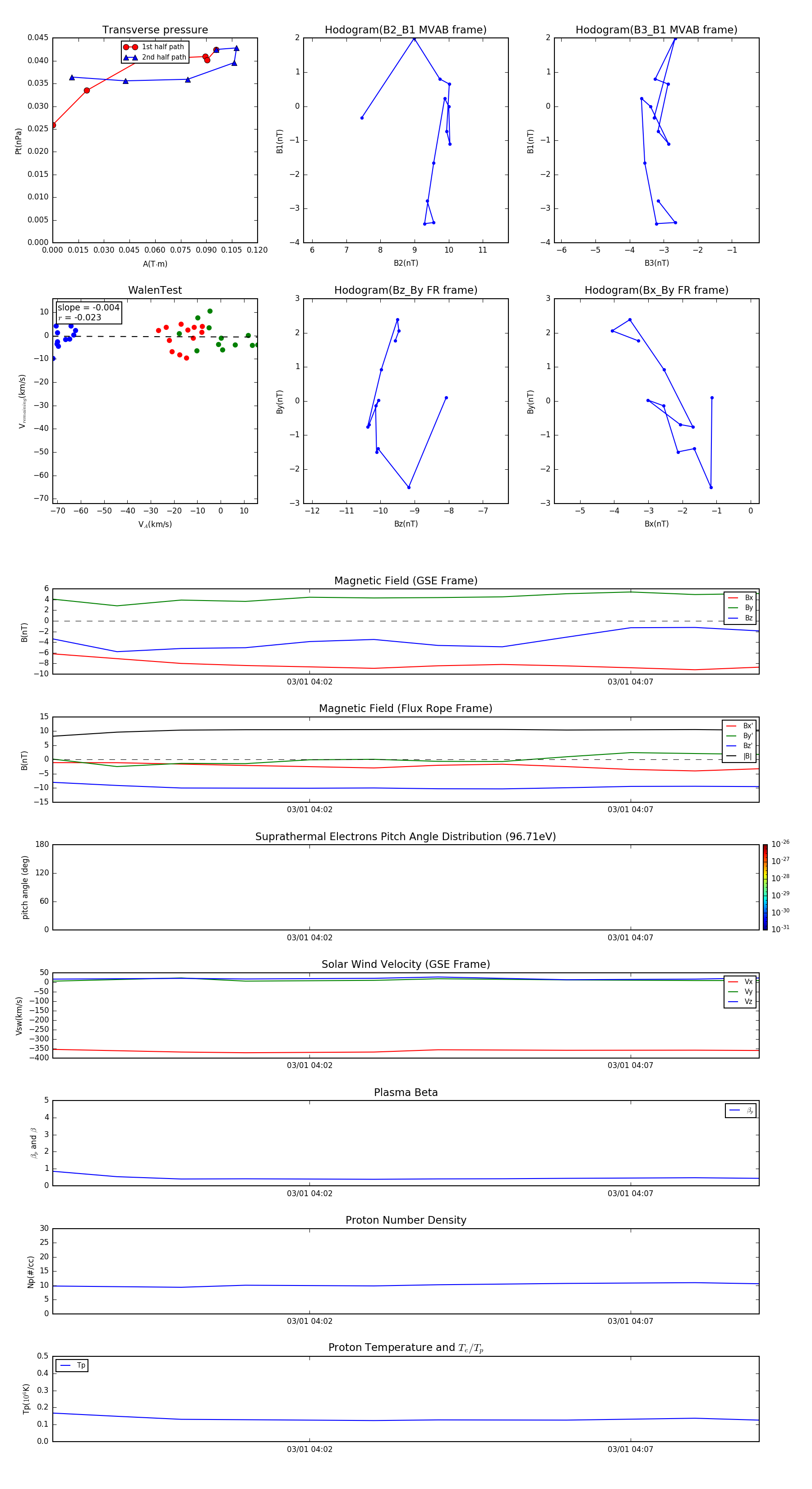Click the "Hodogram(B3_B1 MVAB frame)" title
Screen dimensions: 812x1489
point(656,30)
